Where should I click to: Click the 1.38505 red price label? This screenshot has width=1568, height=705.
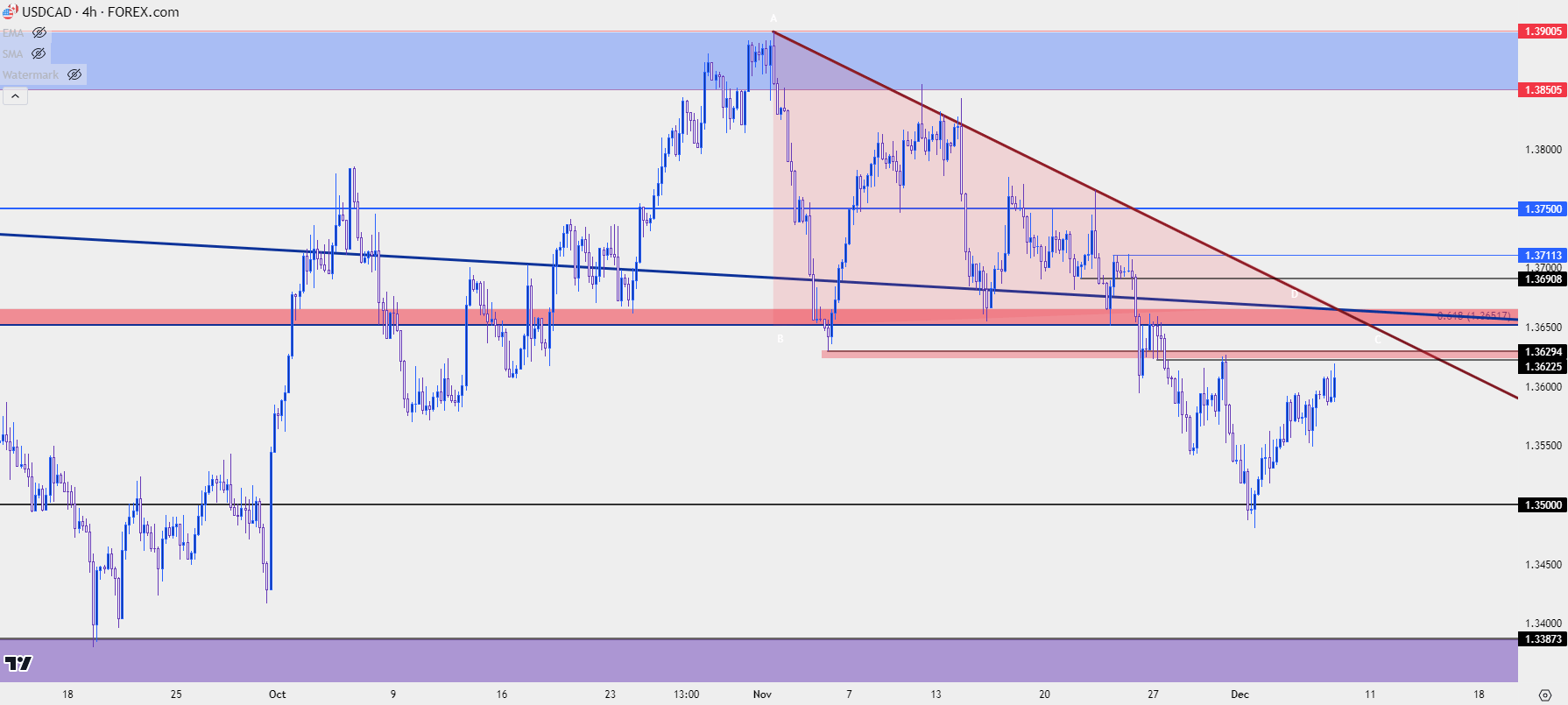click(1543, 89)
